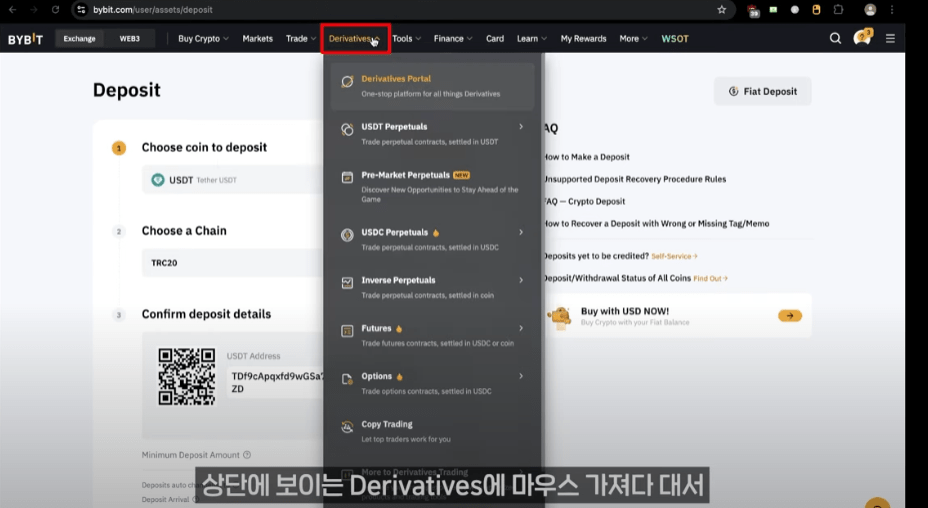Screen dimensions: 928x508
Task: Select Pre-Market Perpetuals menu entry
Action: click(x=433, y=187)
